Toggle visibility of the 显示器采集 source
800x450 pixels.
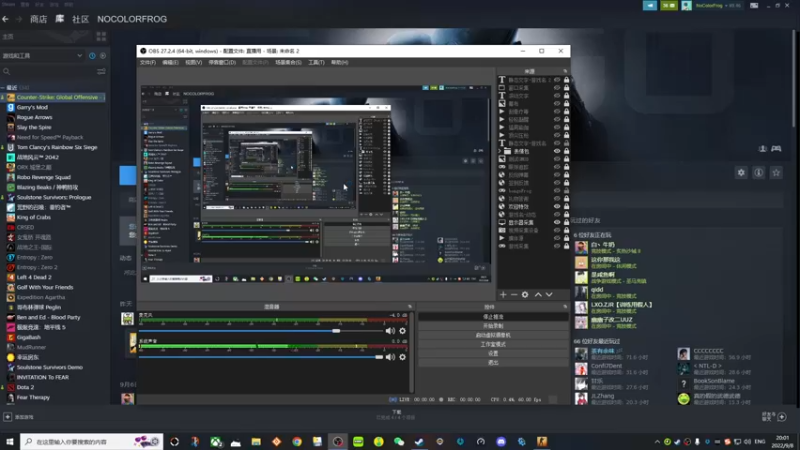tap(557, 222)
